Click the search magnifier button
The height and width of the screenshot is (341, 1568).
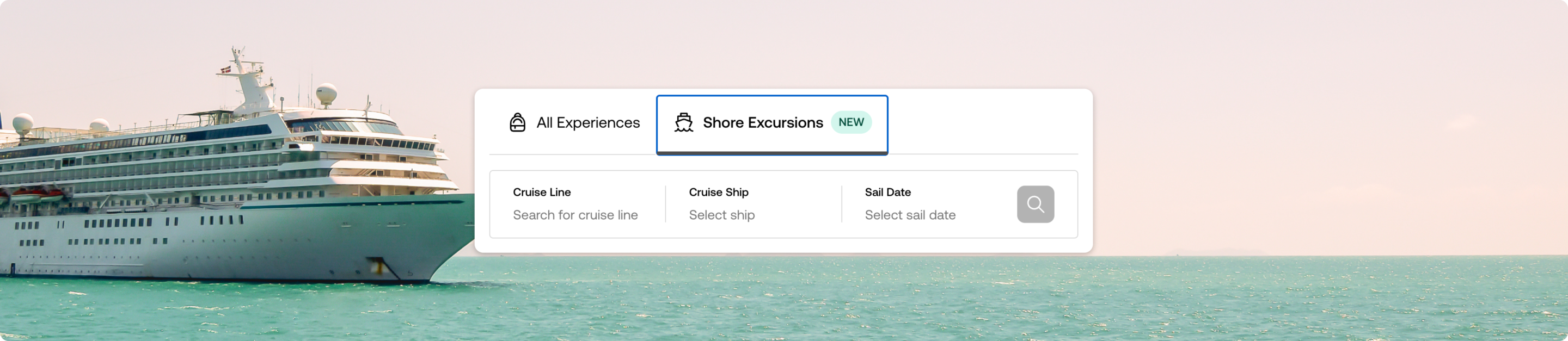pyautogui.click(x=1035, y=204)
